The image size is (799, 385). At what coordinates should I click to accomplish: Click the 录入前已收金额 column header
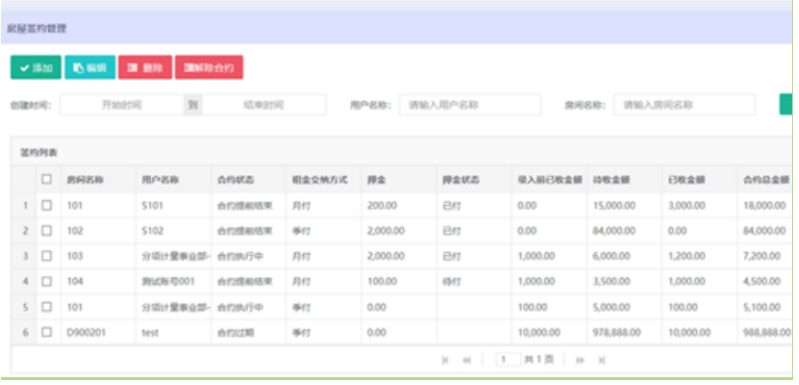coord(550,180)
